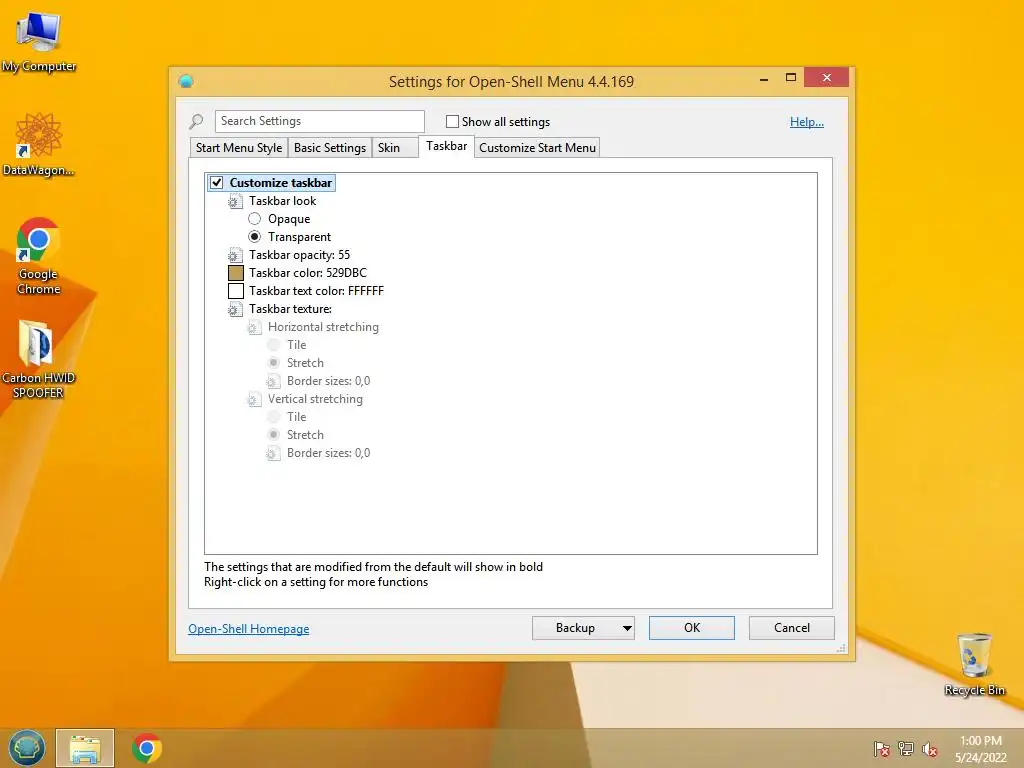Click the Horizontal stretching setting icon

pyautogui.click(x=254, y=327)
